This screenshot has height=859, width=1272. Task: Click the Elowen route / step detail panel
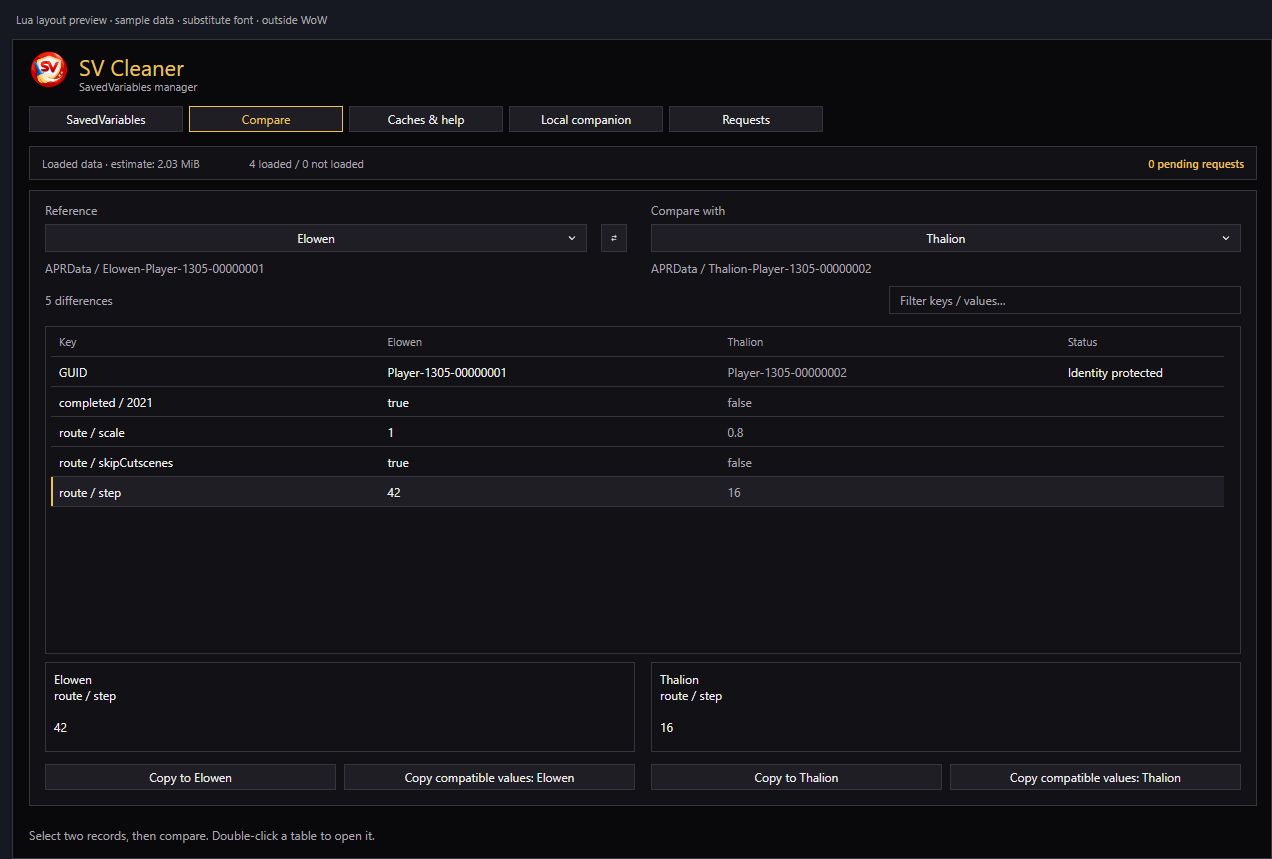(340, 707)
